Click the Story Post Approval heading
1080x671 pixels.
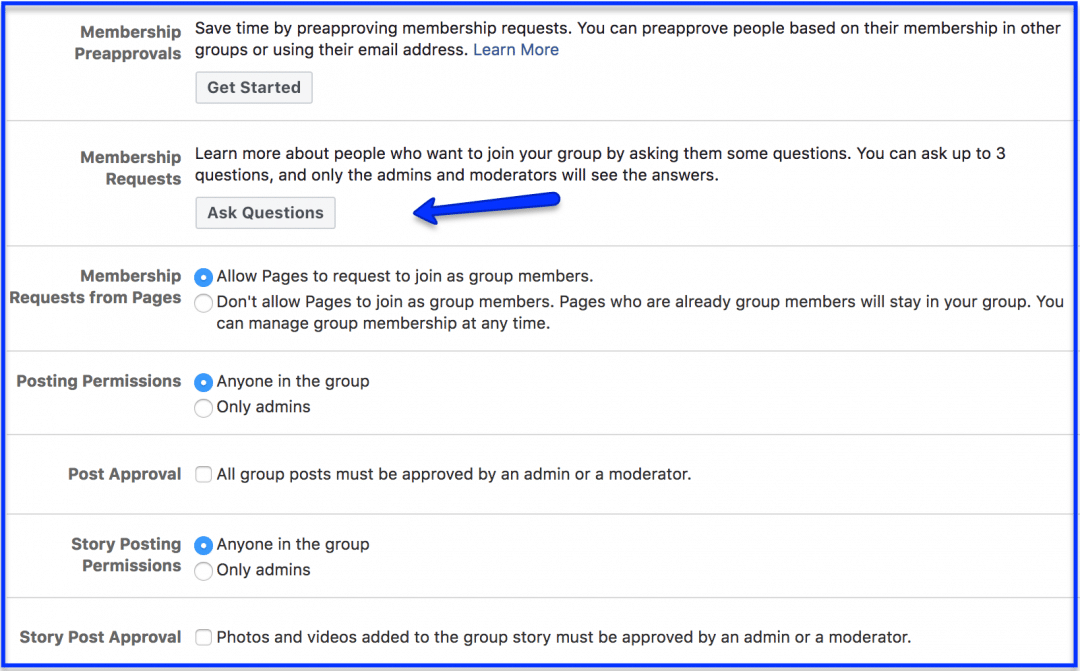pyautogui.click(x=100, y=637)
